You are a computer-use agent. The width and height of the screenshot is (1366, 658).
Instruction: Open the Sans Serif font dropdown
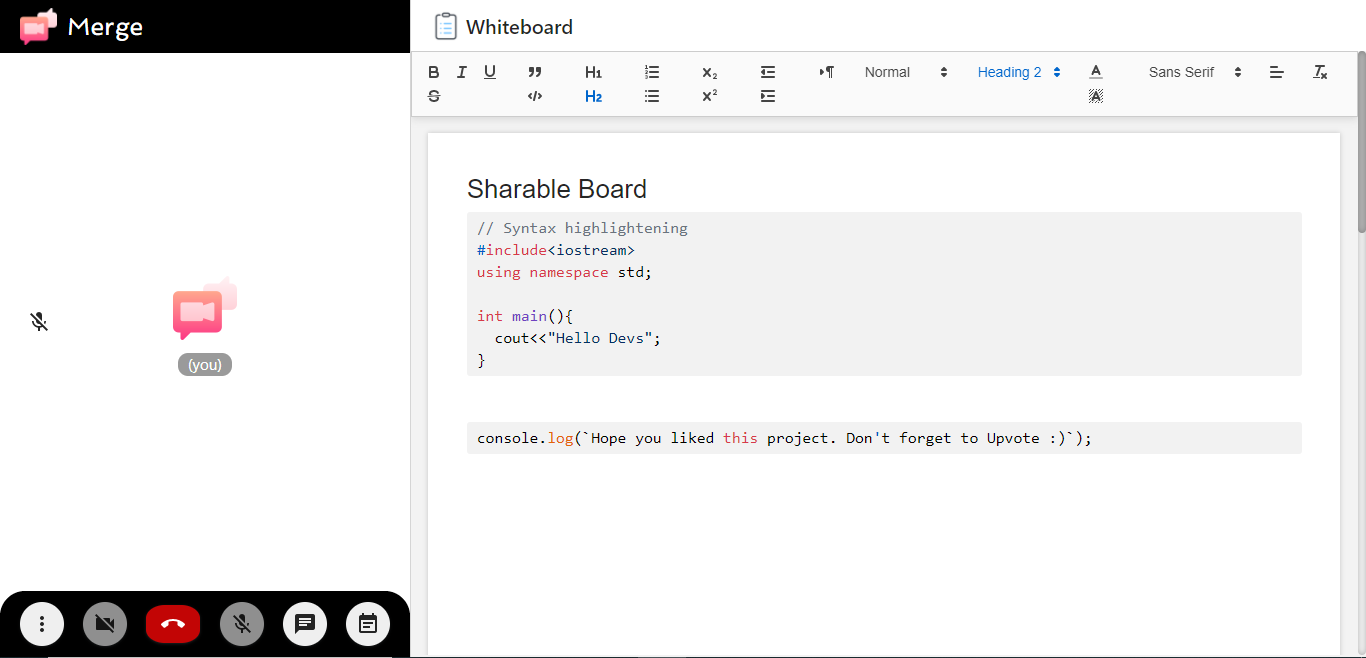click(x=1195, y=72)
